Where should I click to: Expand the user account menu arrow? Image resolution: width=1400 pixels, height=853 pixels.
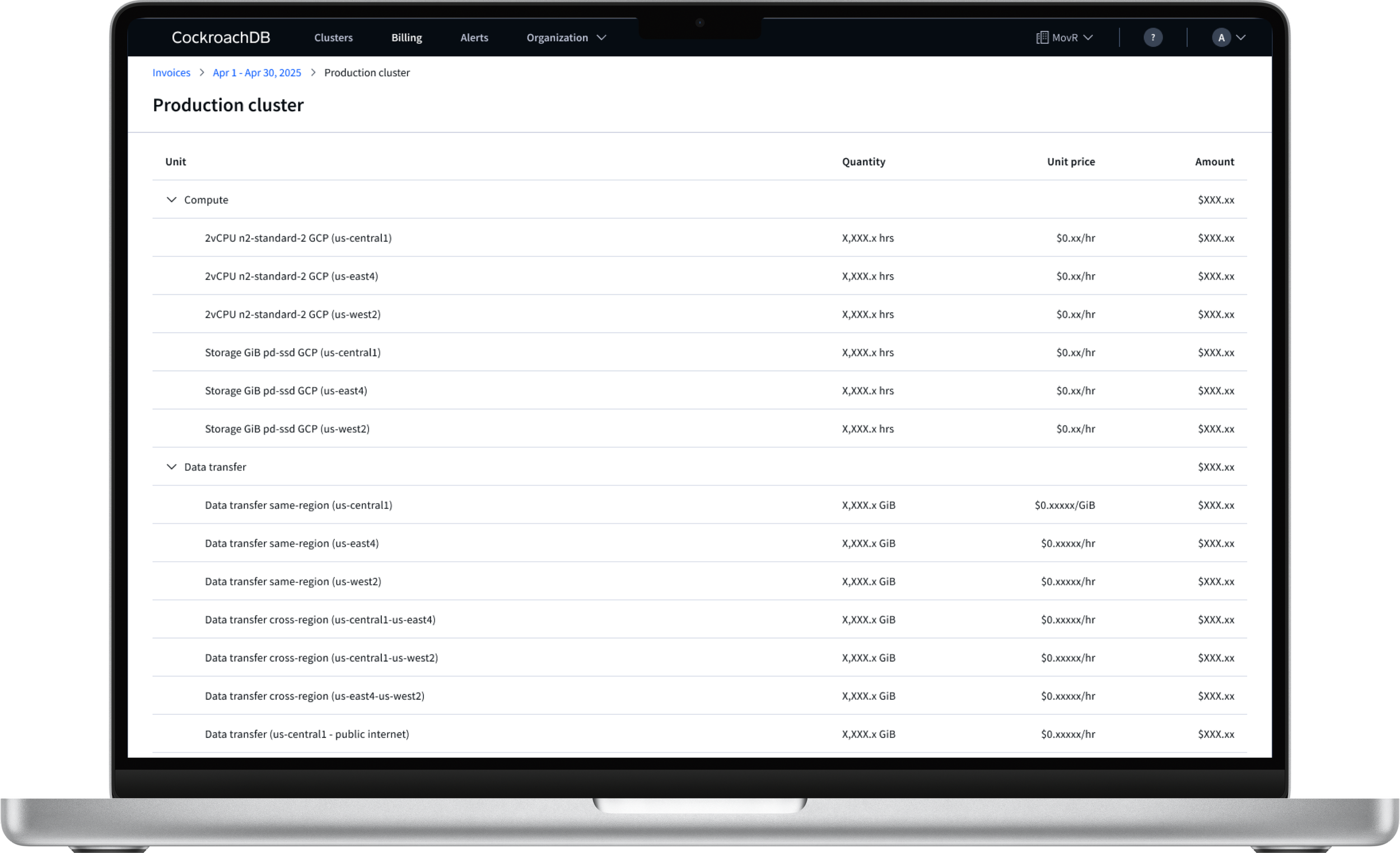[x=1241, y=38]
